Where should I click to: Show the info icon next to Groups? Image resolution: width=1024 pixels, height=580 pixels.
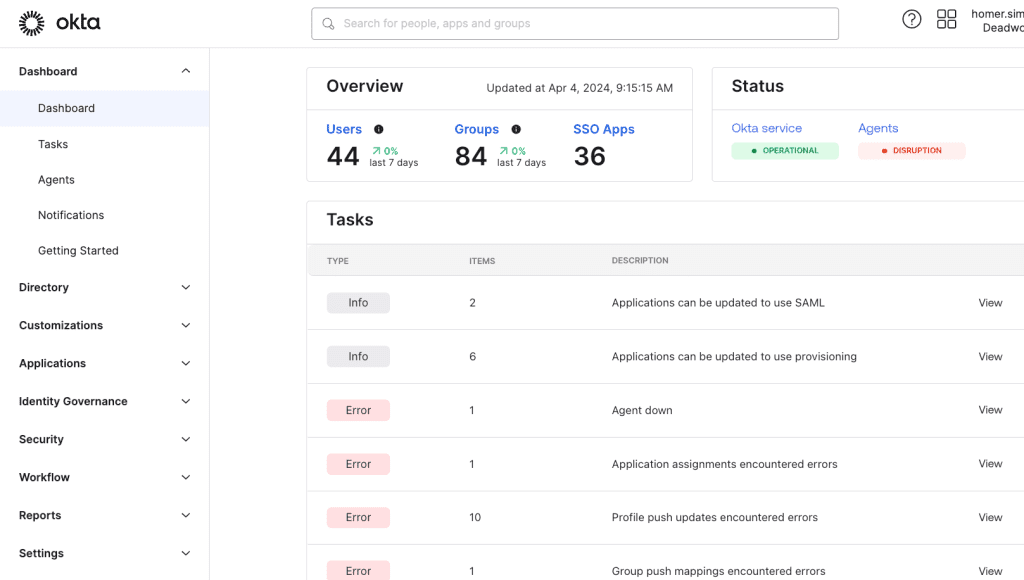pos(516,129)
